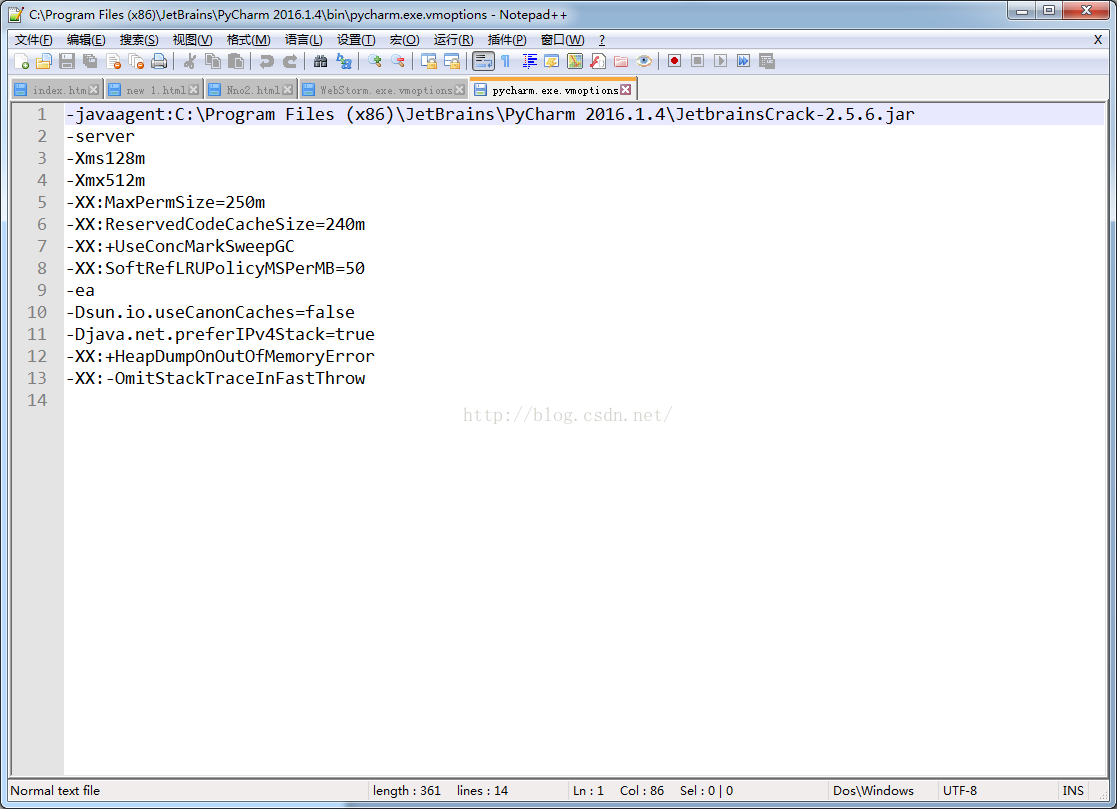This screenshot has height=809, width=1117.
Task: Click the -XX:MaxPermSize=250m line
Action: coord(165,202)
